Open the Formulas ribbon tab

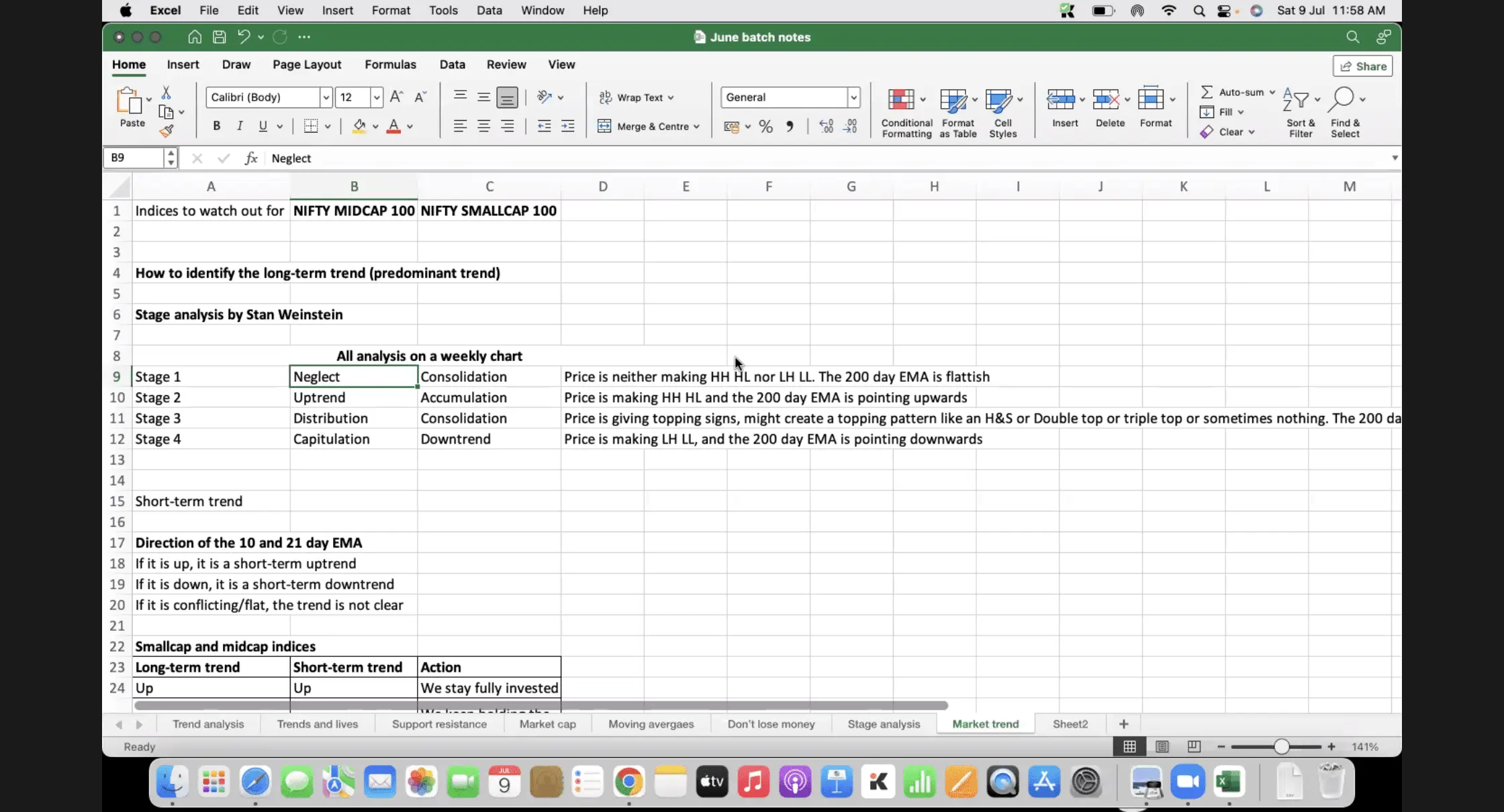tap(390, 64)
